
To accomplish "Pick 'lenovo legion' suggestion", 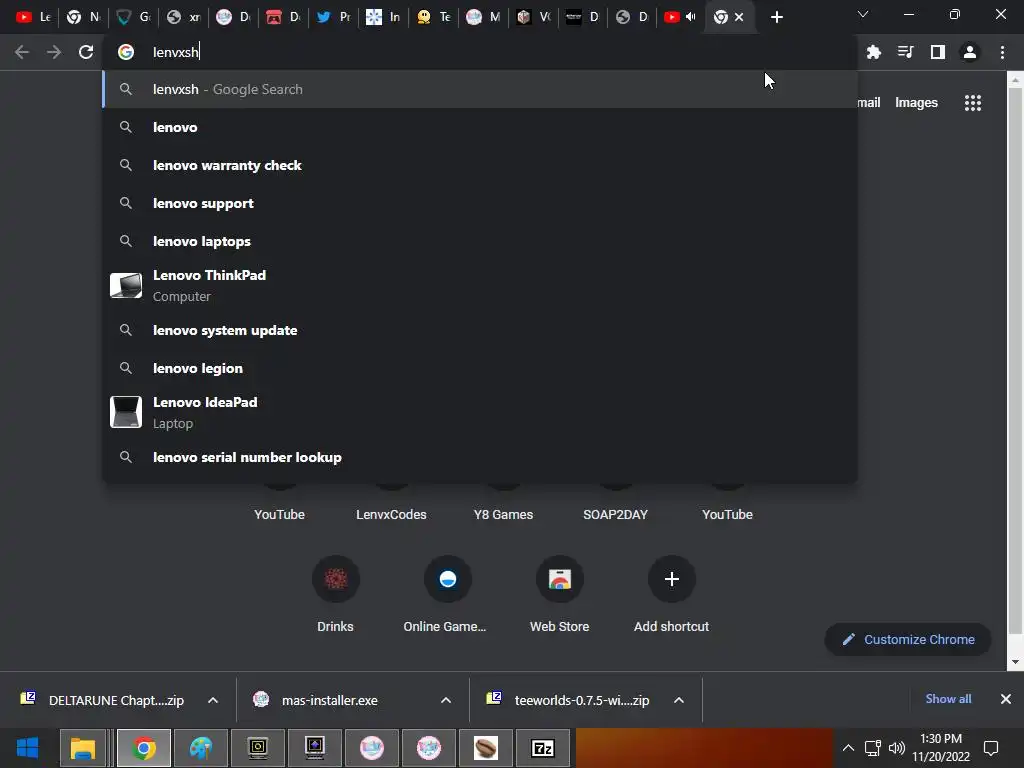I will (480, 368).
